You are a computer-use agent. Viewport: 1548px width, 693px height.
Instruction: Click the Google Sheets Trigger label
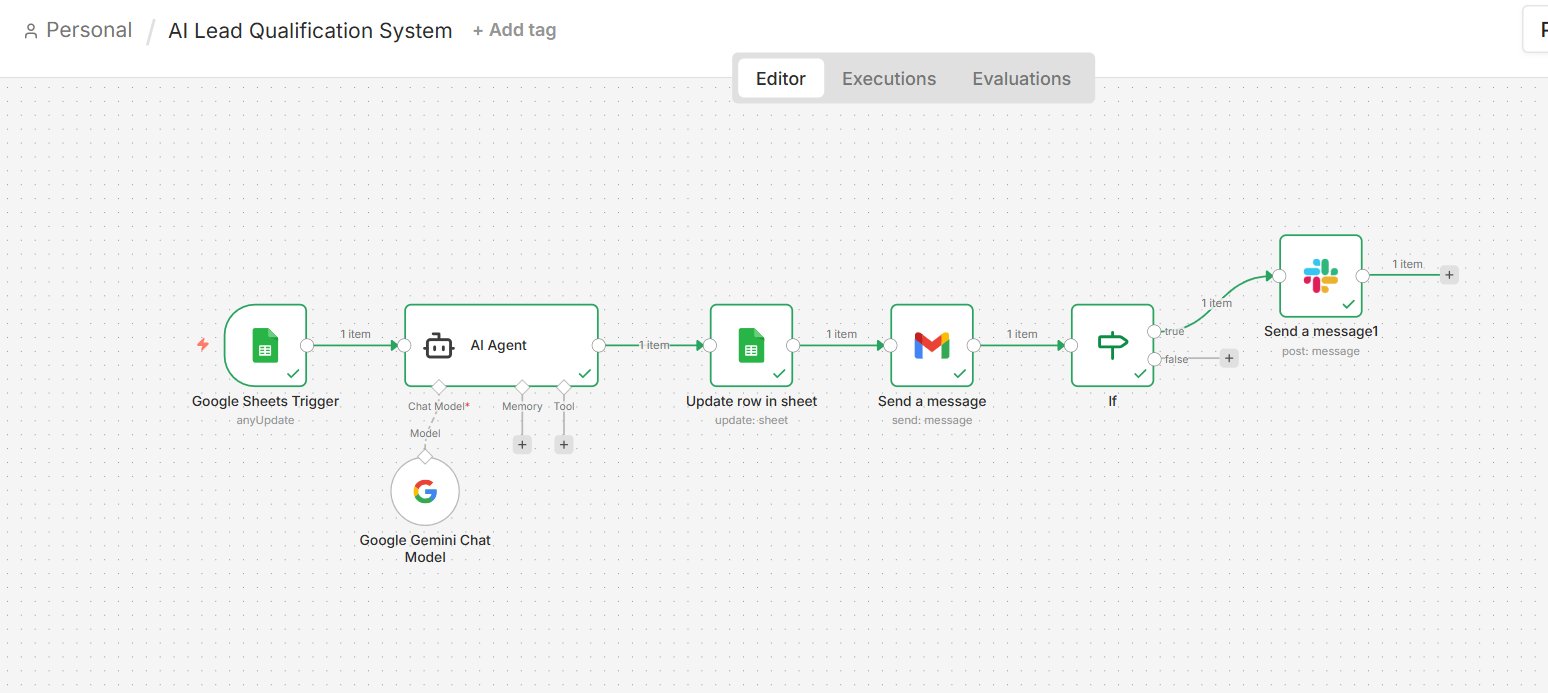pos(265,401)
